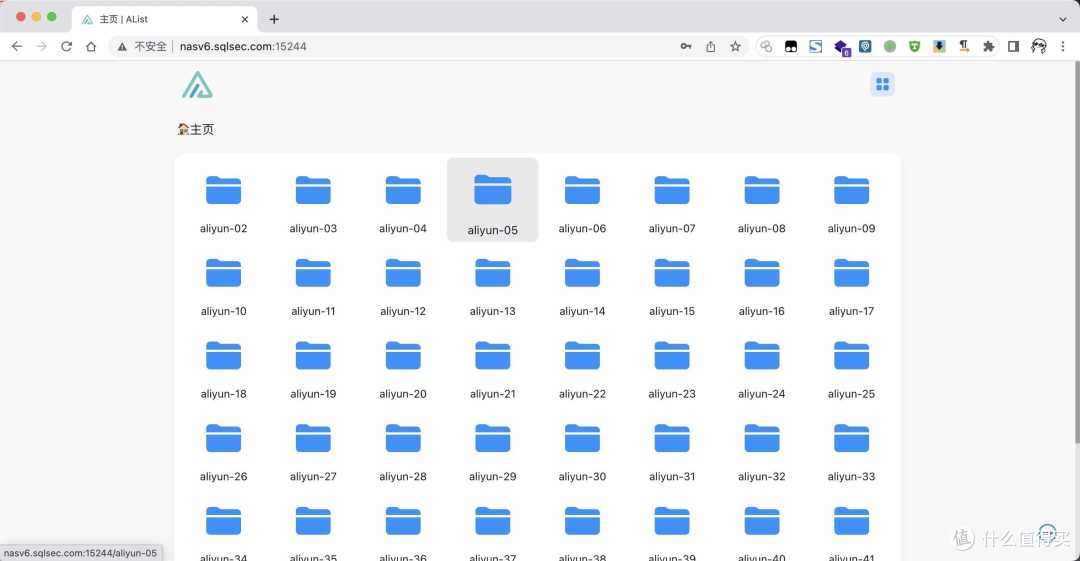Image resolution: width=1080 pixels, height=561 pixels.
Task: Open folder aliyun-17
Action: pyautogui.click(x=851, y=282)
